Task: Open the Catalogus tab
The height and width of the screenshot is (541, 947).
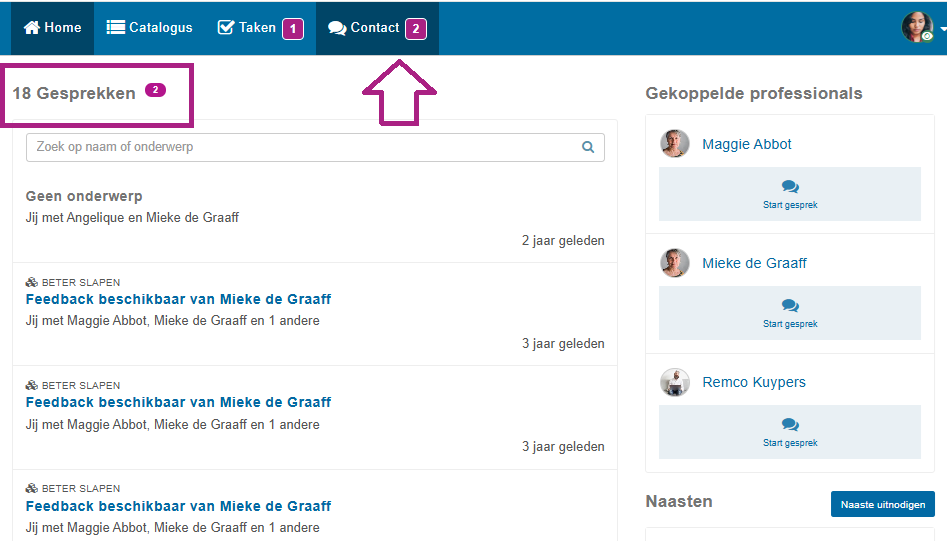Action: pos(149,28)
